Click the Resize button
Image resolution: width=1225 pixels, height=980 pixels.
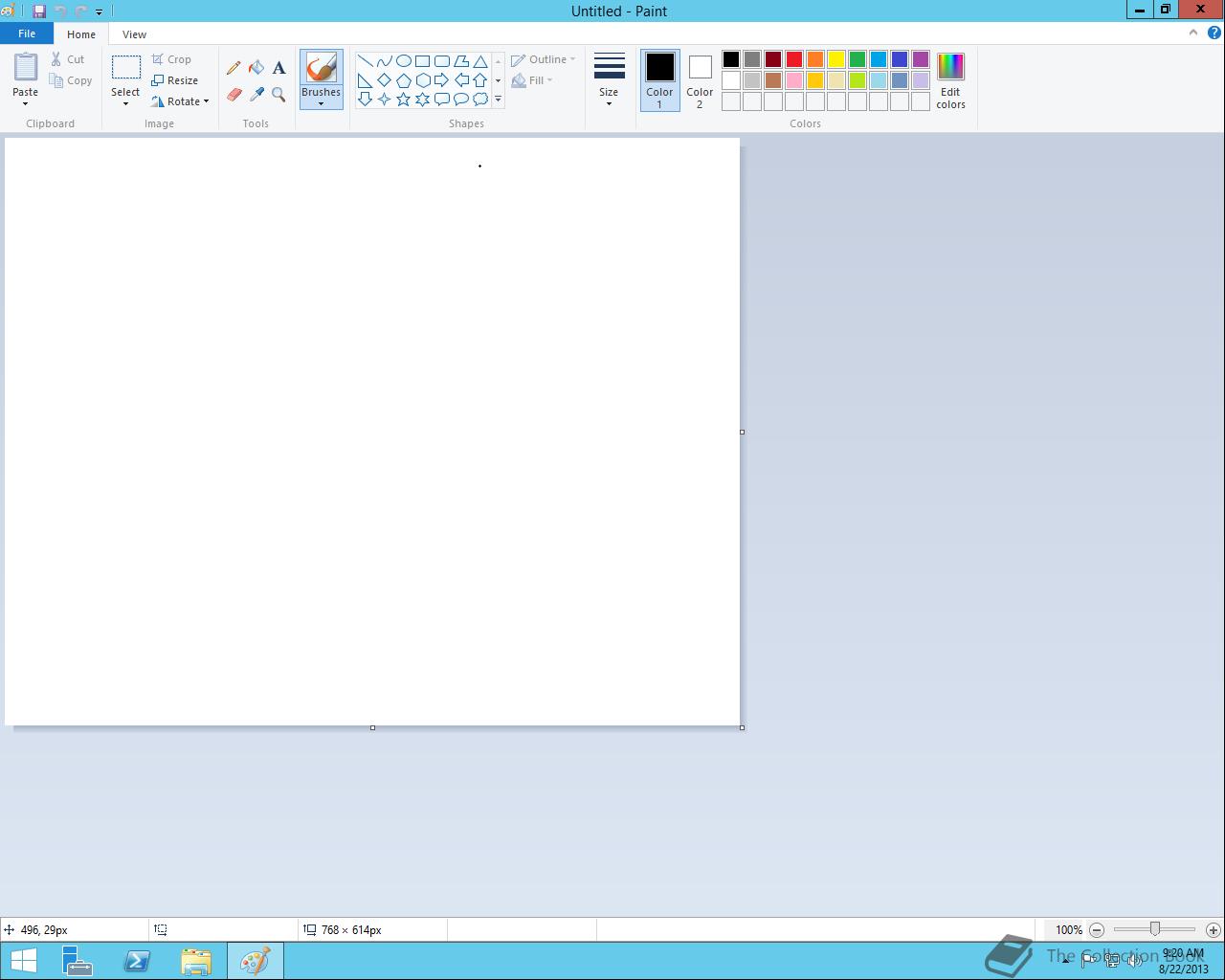click(175, 80)
